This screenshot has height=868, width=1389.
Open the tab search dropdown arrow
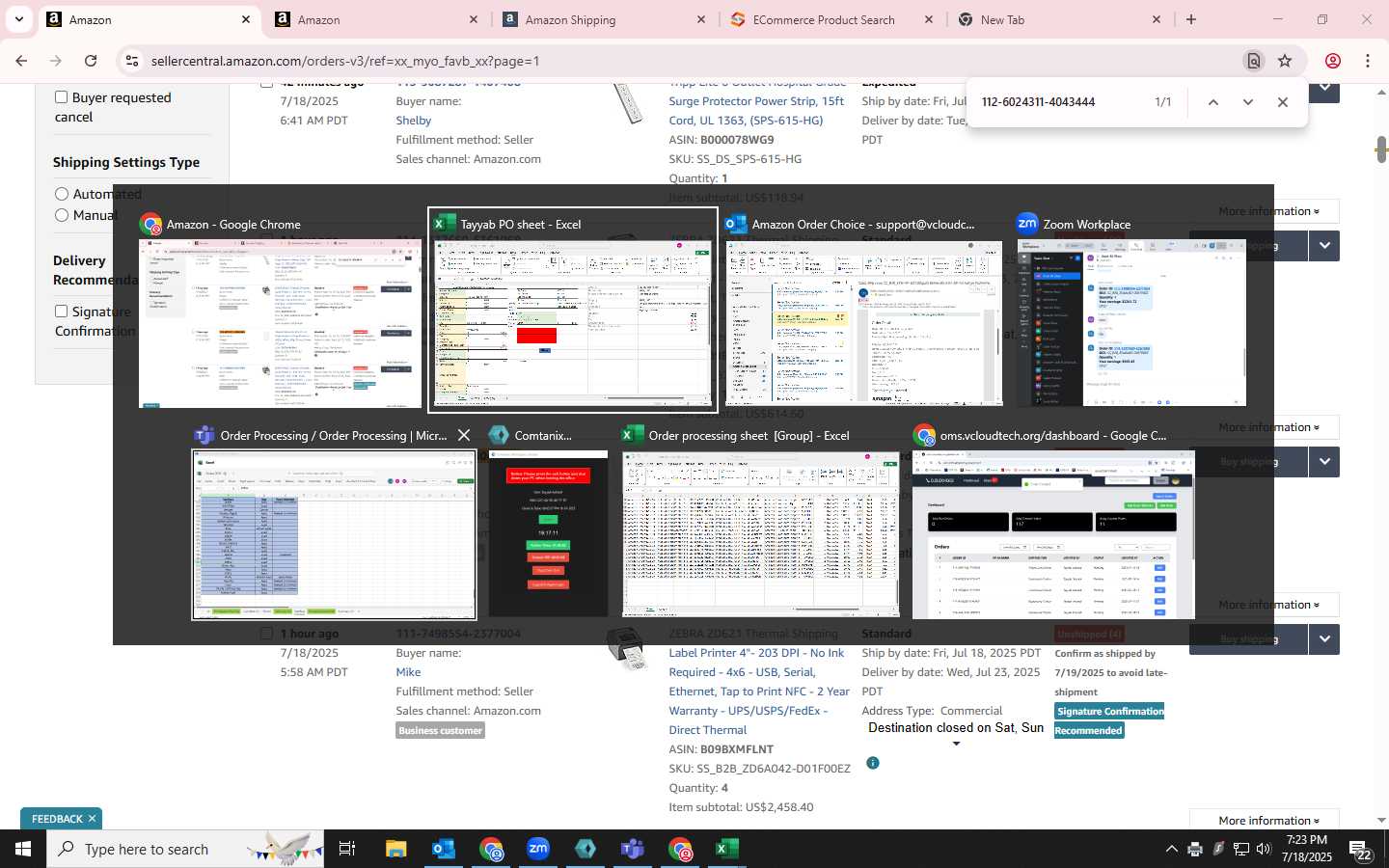(18, 19)
